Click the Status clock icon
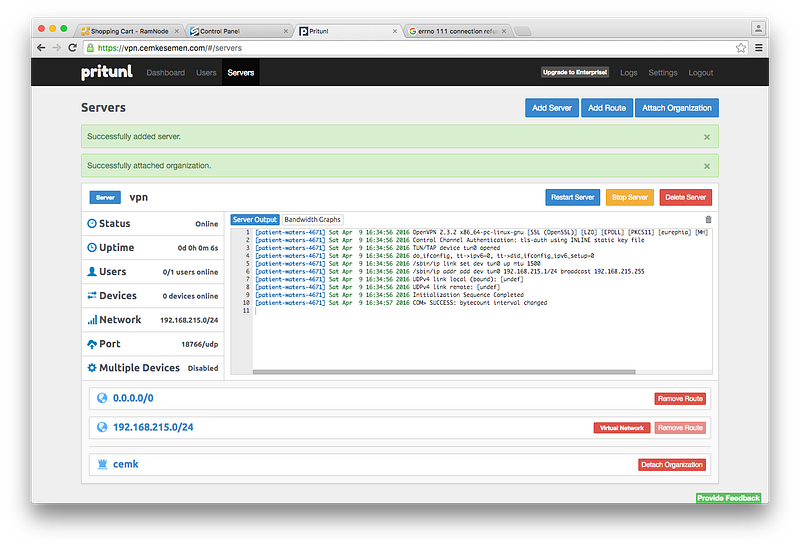Screen dimensions: 800x548 (x=92, y=223)
